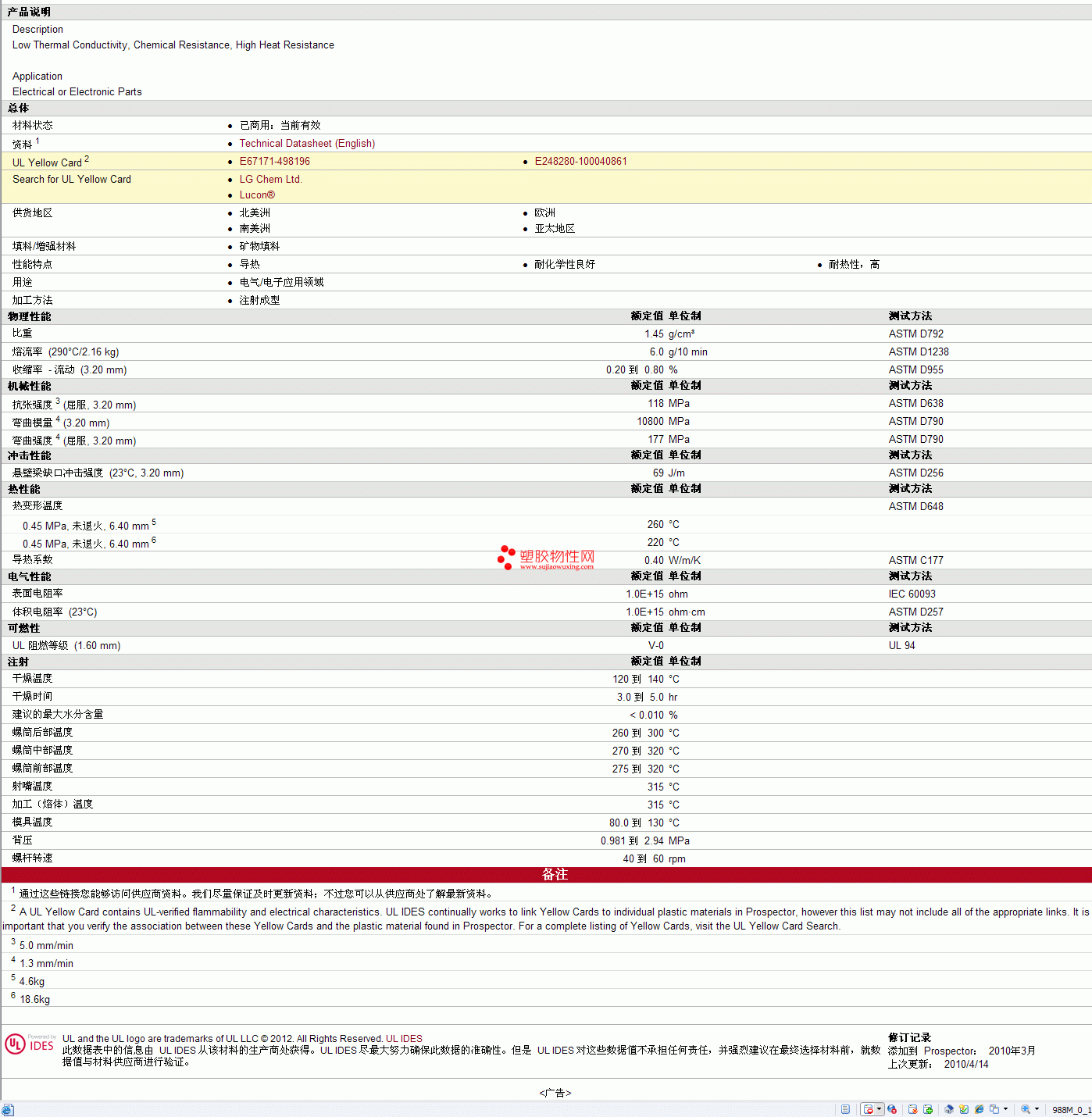The height and width of the screenshot is (1117, 1092).
Task: Click the <广告> text at bottom
Action: click(555, 1094)
